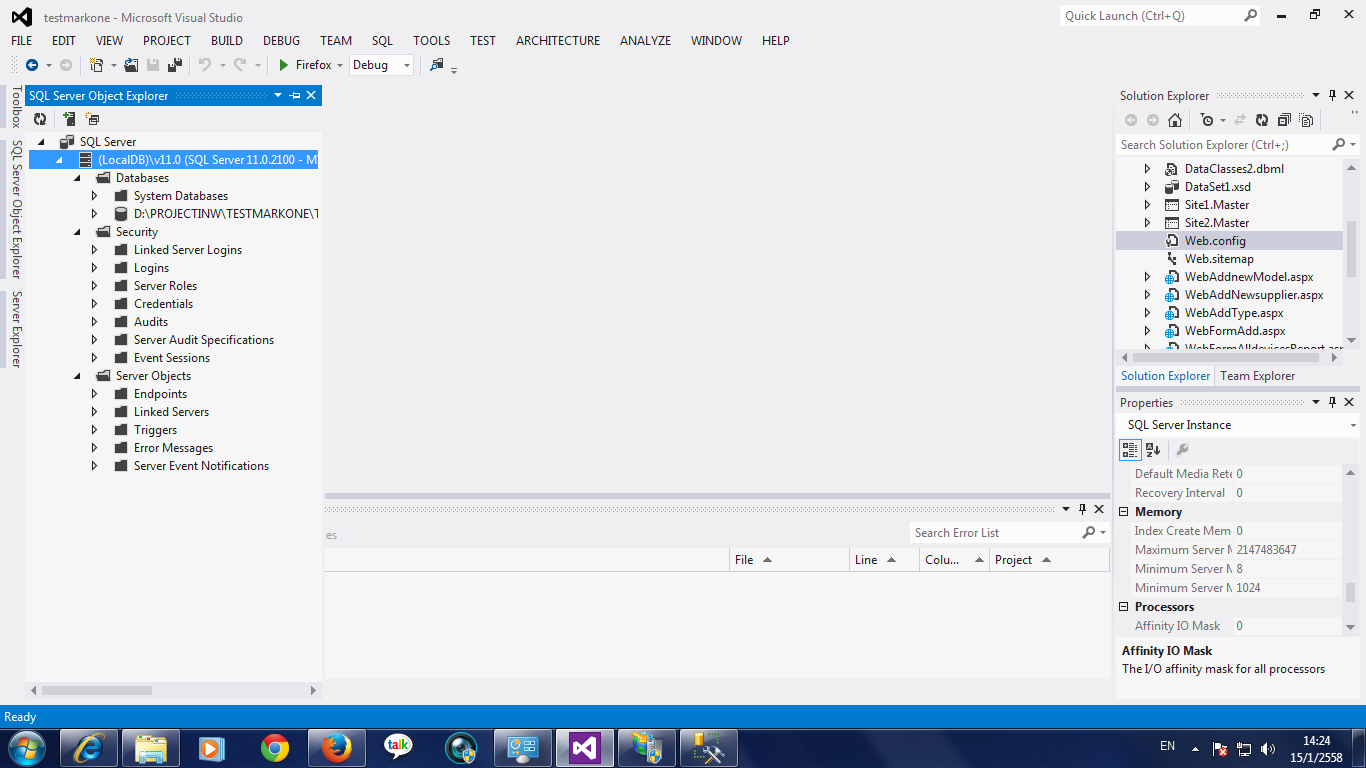The image size is (1366, 768).
Task: Click the Maximum Server Memory value 2147483647
Action: pyautogui.click(x=1286, y=550)
